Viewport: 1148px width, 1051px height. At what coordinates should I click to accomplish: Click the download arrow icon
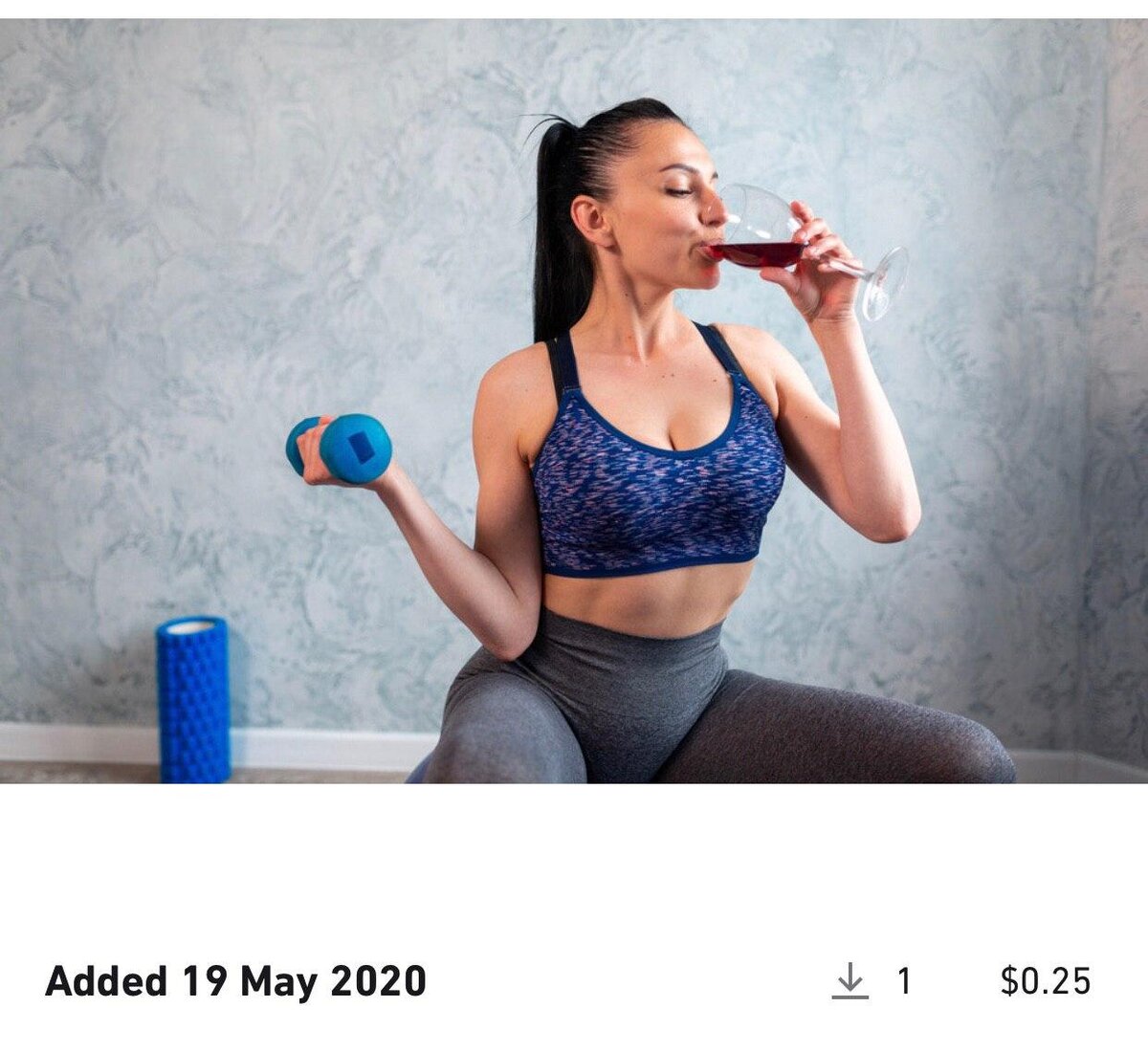coord(850,981)
